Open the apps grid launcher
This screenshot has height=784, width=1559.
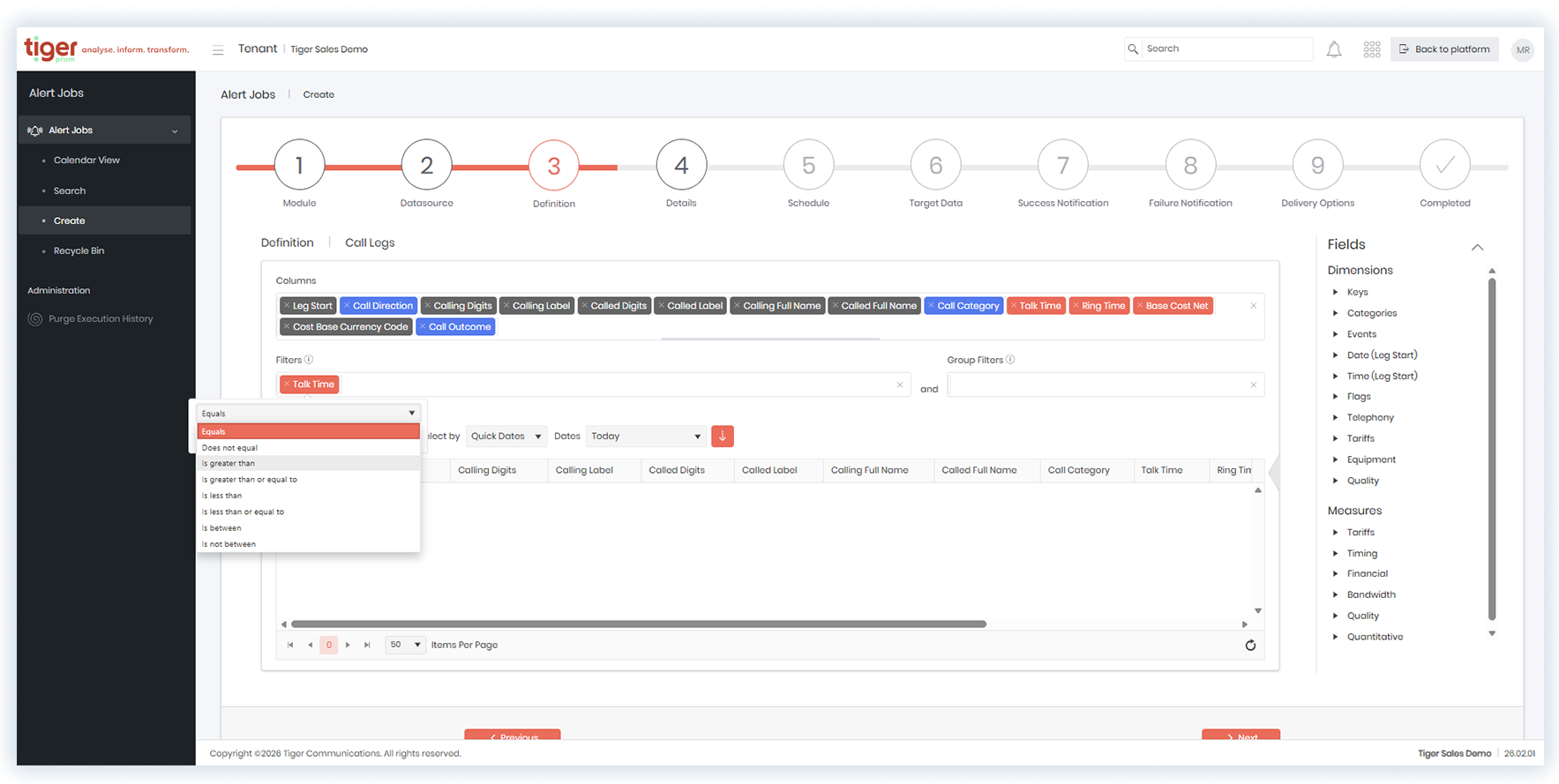pos(1372,49)
